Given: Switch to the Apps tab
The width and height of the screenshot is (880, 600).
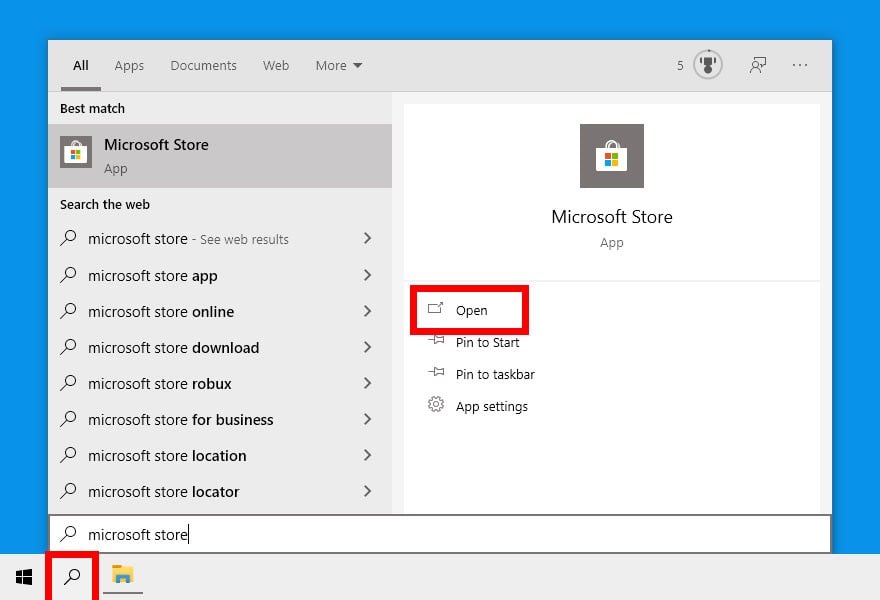Looking at the screenshot, I should point(129,66).
